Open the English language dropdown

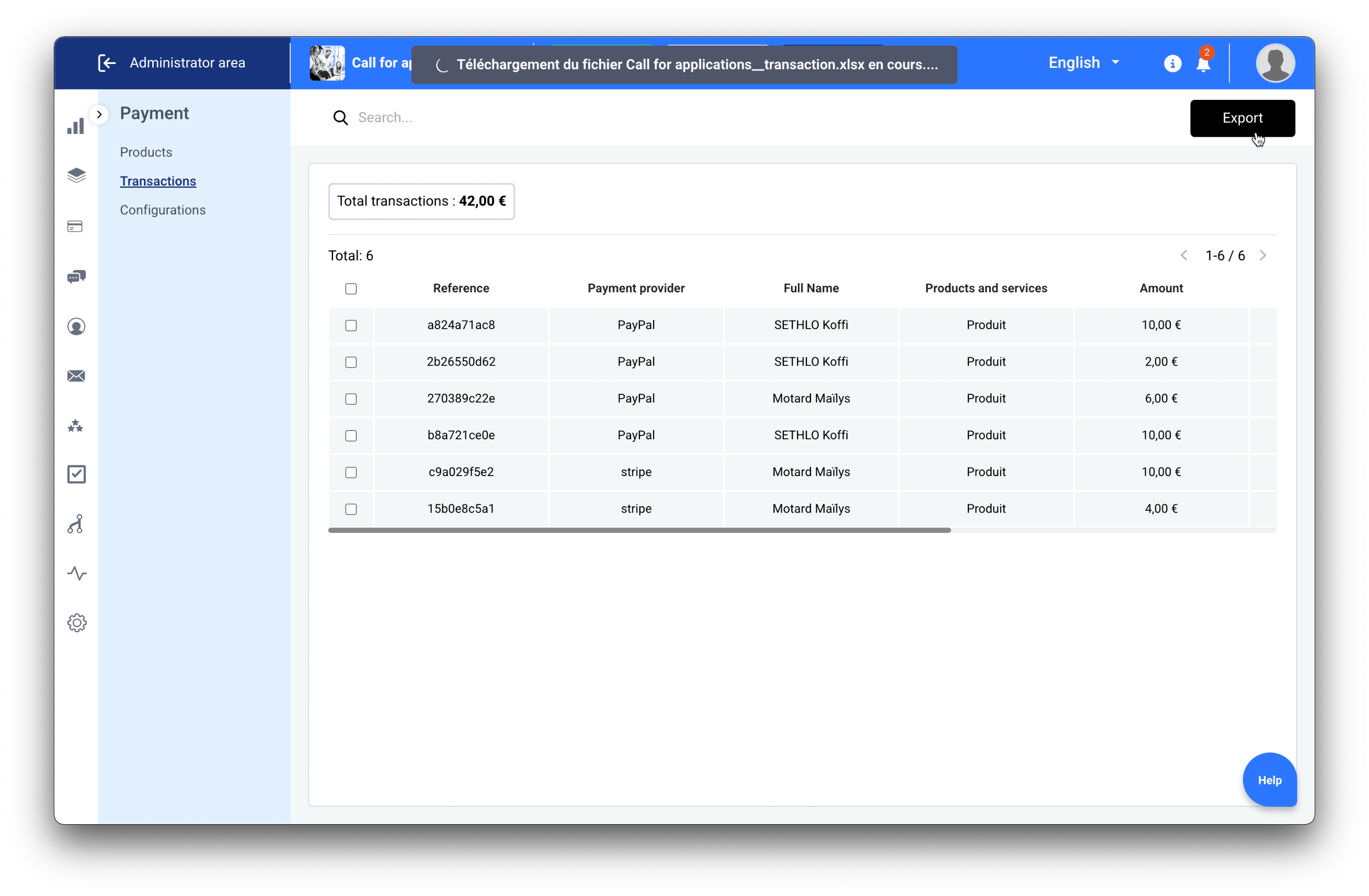pyautogui.click(x=1083, y=62)
